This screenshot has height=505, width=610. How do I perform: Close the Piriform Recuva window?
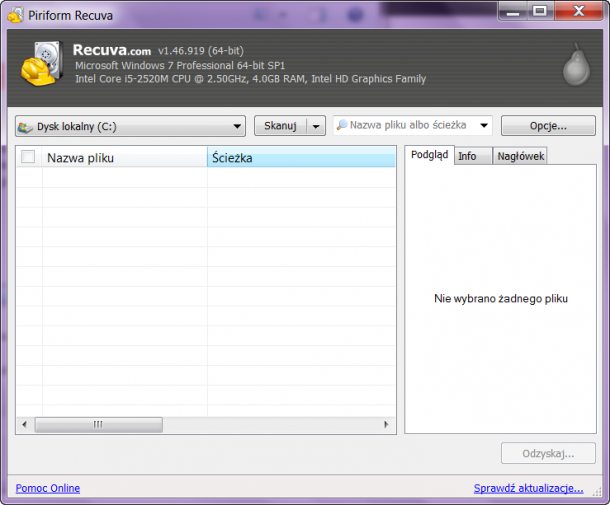tap(579, 11)
